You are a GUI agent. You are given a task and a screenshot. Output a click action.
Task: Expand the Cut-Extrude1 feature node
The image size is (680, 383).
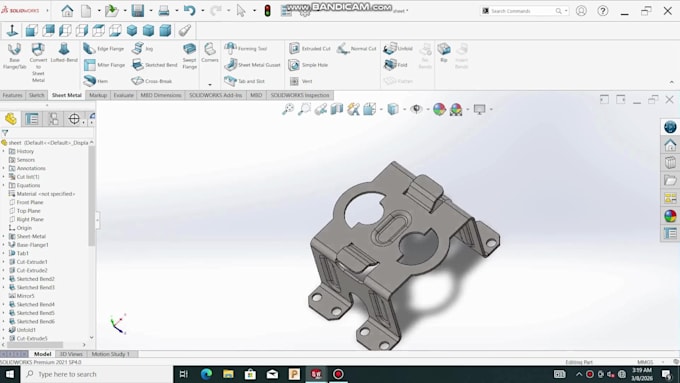pos(4,262)
